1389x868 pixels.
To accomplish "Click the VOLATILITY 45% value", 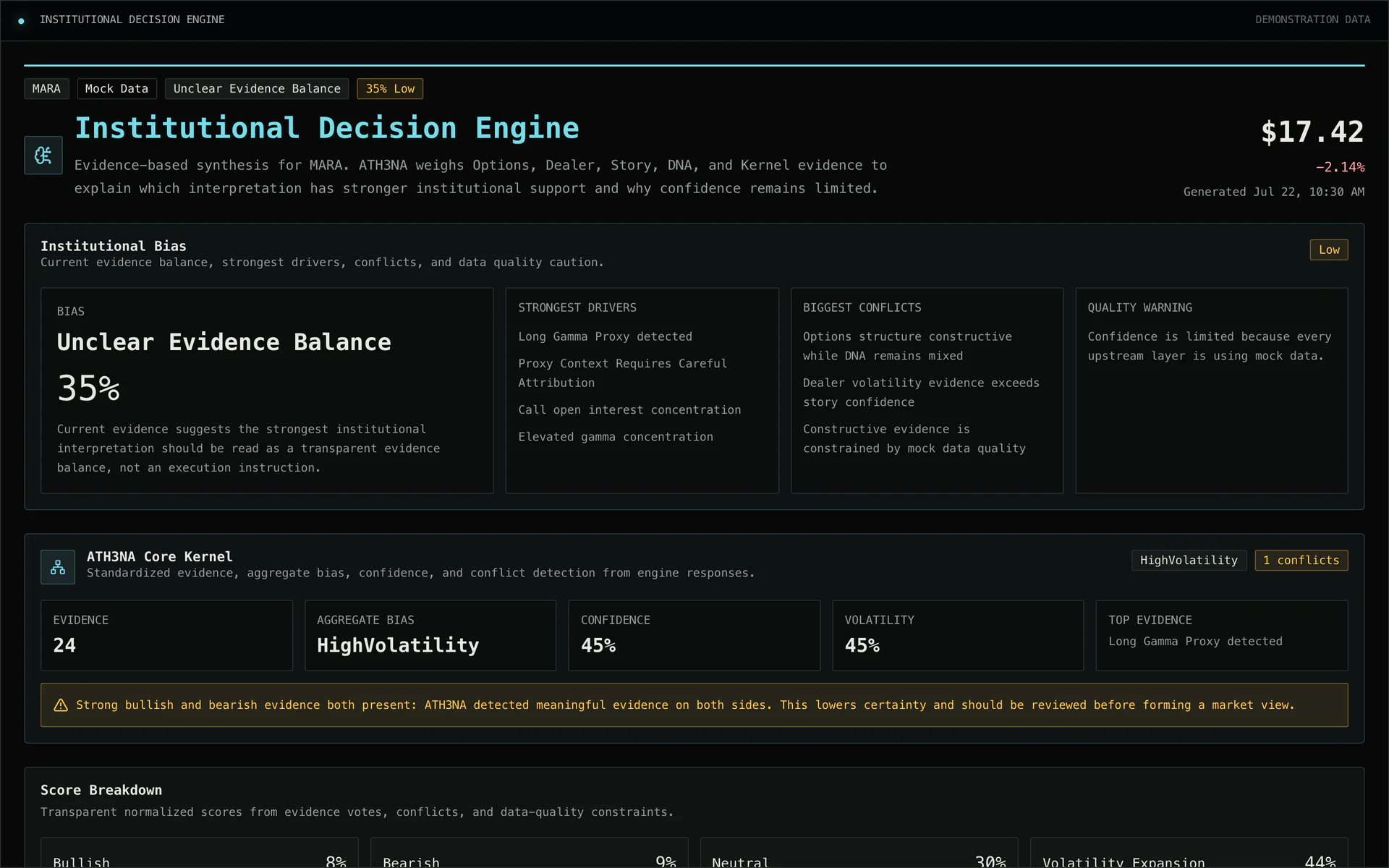I will tap(862, 645).
